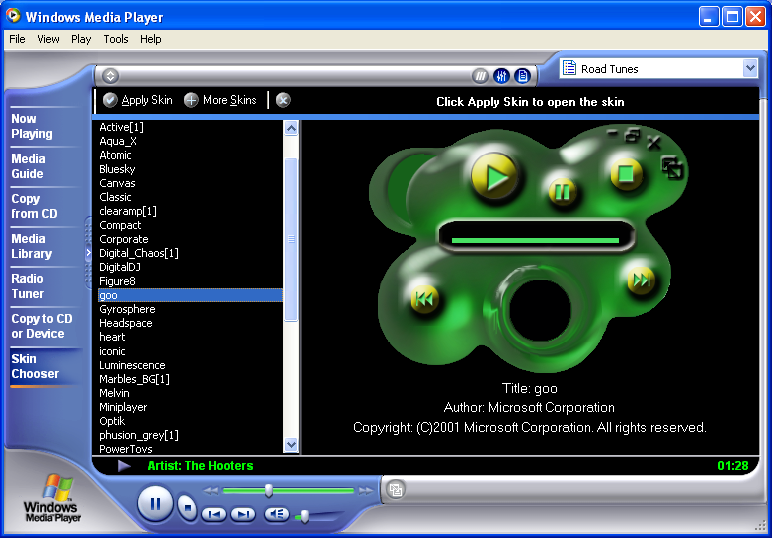Skip to the next track
Image resolution: width=772 pixels, height=538 pixels.
click(243, 514)
